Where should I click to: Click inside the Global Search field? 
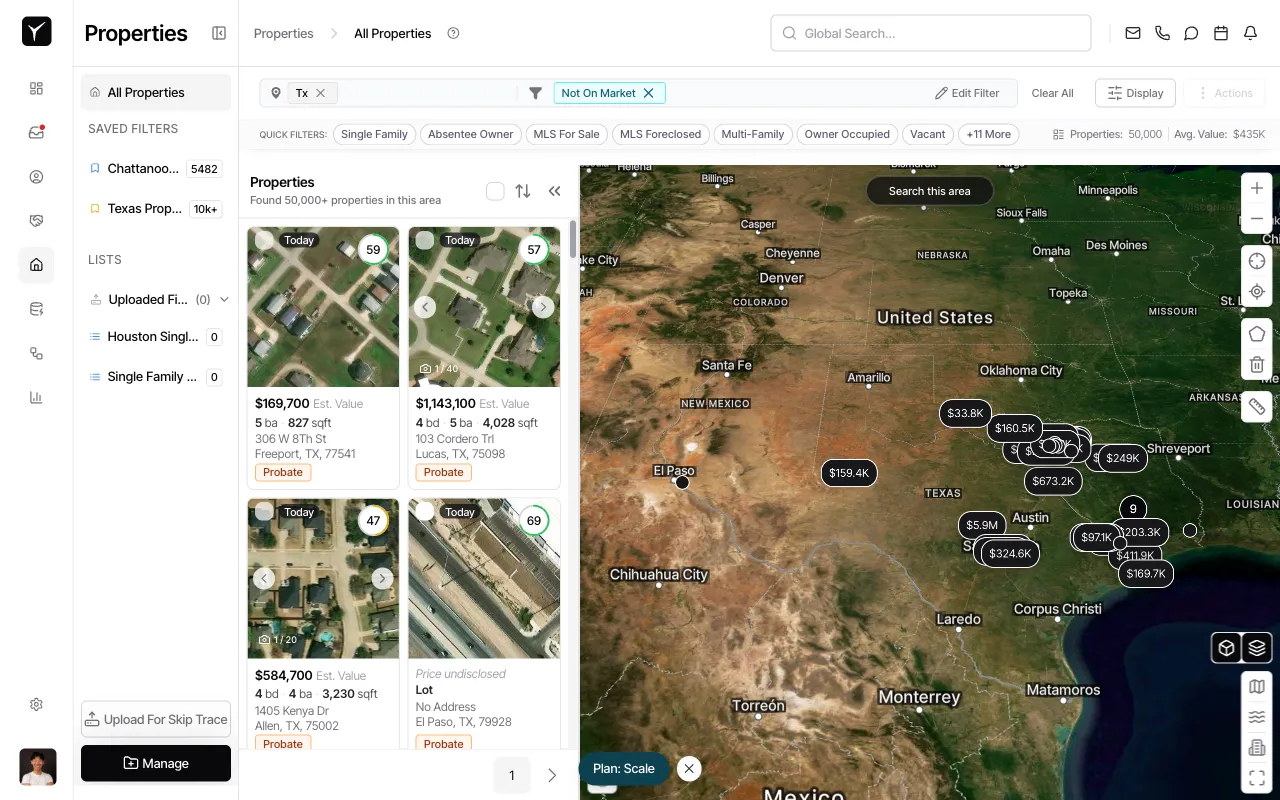coord(930,33)
